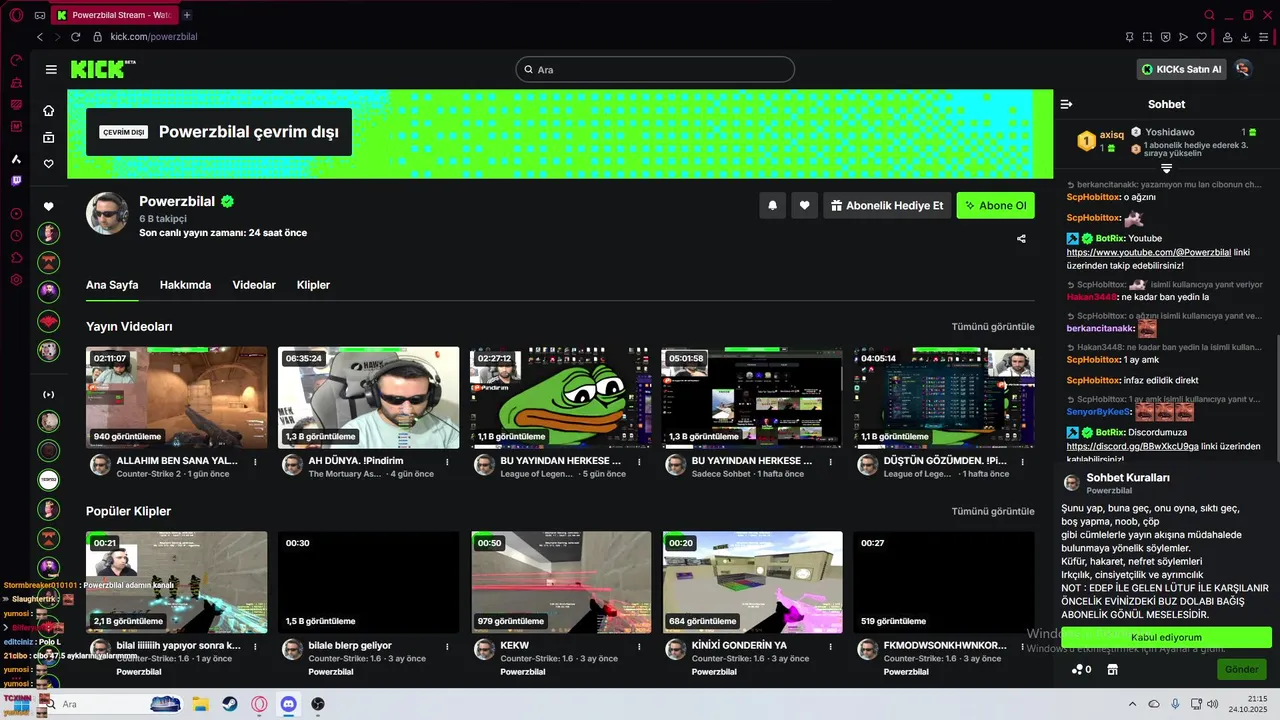View all Yayın Videoları via Tümünü görüntüle
This screenshot has width=1280, height=720.
[x=993, y=327]
